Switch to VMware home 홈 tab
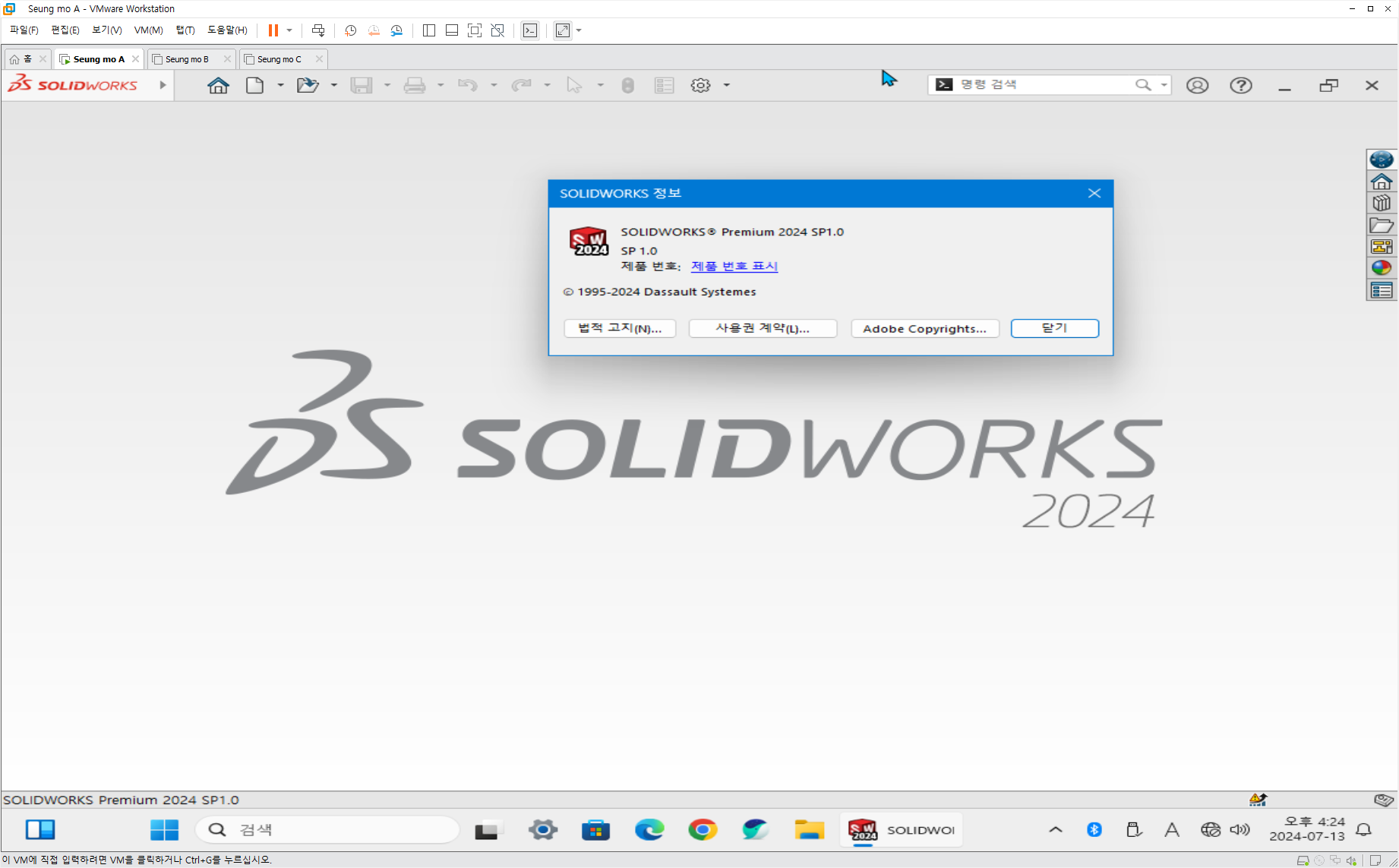This screenshot has height=868, width=1399. tap(27, 59)
